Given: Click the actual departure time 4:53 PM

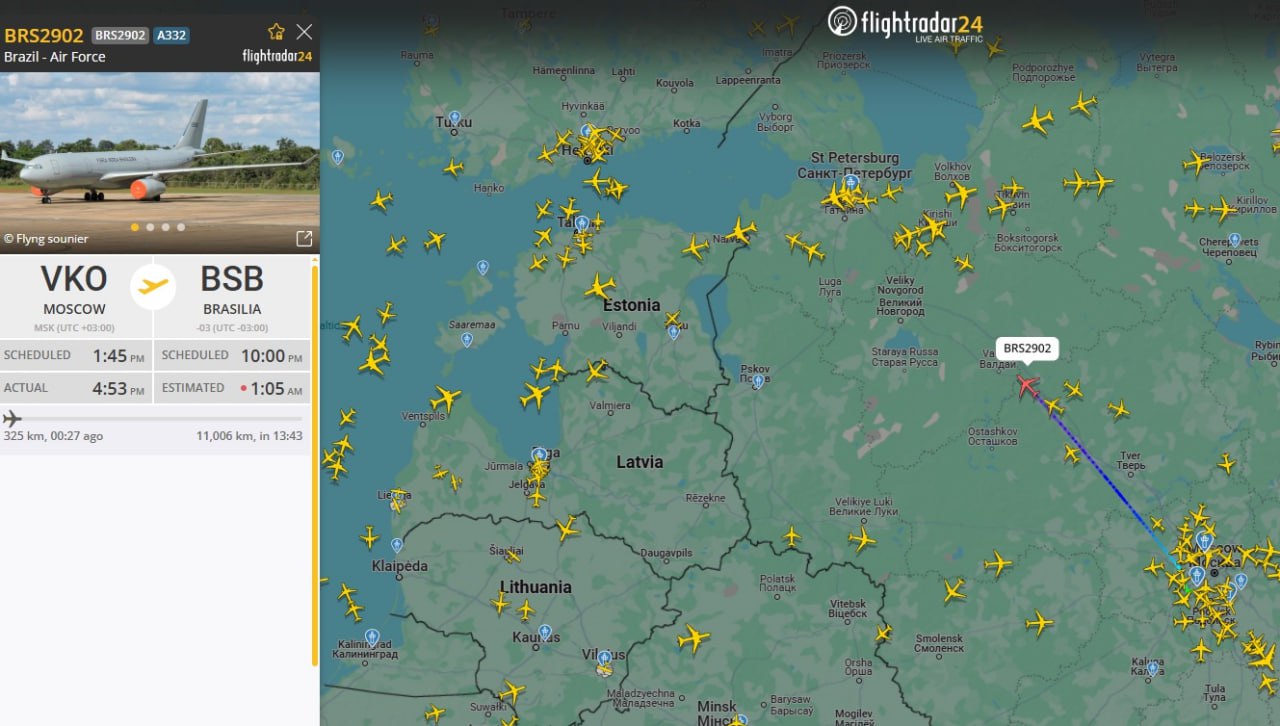Looking at the screenshot, I should [x=118, y=388].
